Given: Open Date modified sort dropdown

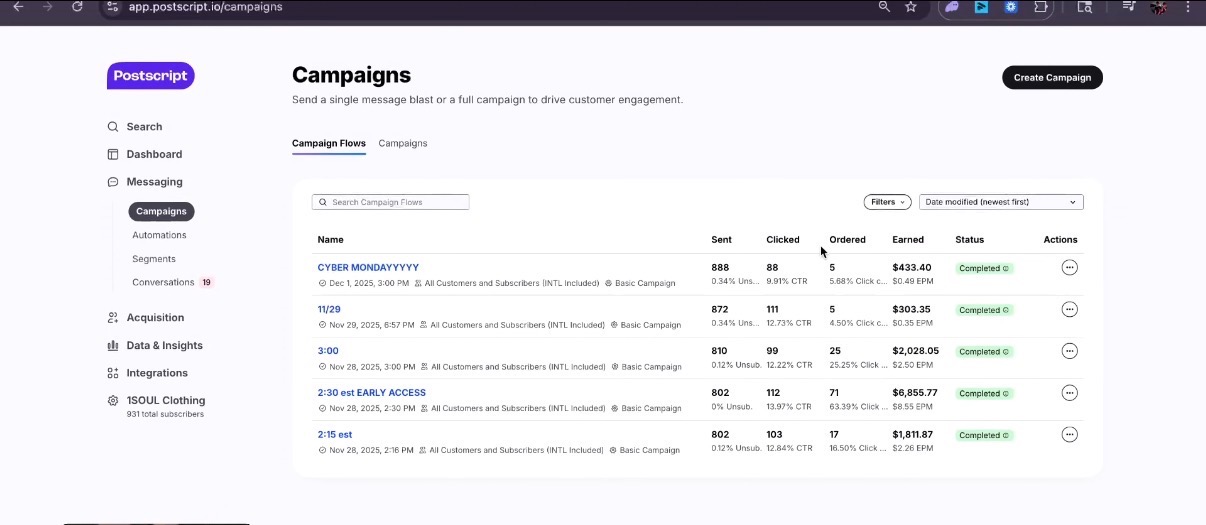Looking at the screenshot, I should point(1000,202).
